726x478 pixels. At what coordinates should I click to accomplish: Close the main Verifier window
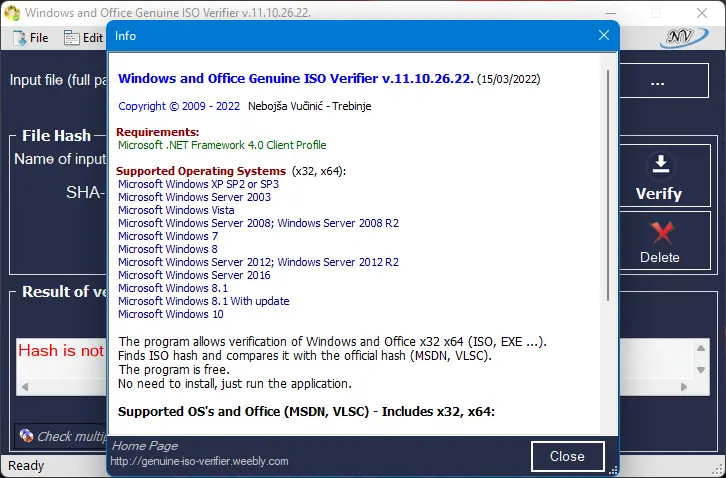702,13
